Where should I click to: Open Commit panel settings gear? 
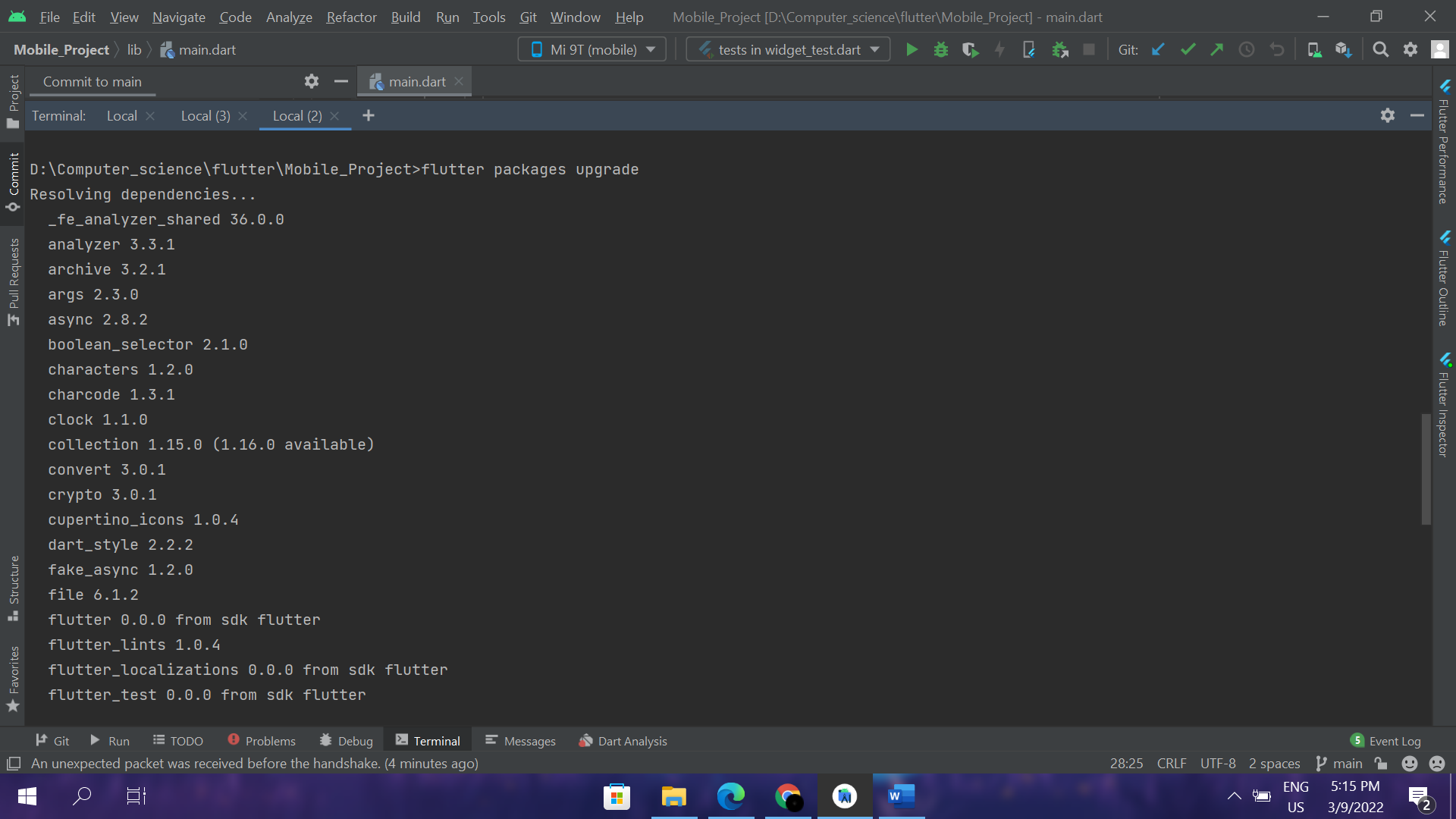click(x=312, y=81)
